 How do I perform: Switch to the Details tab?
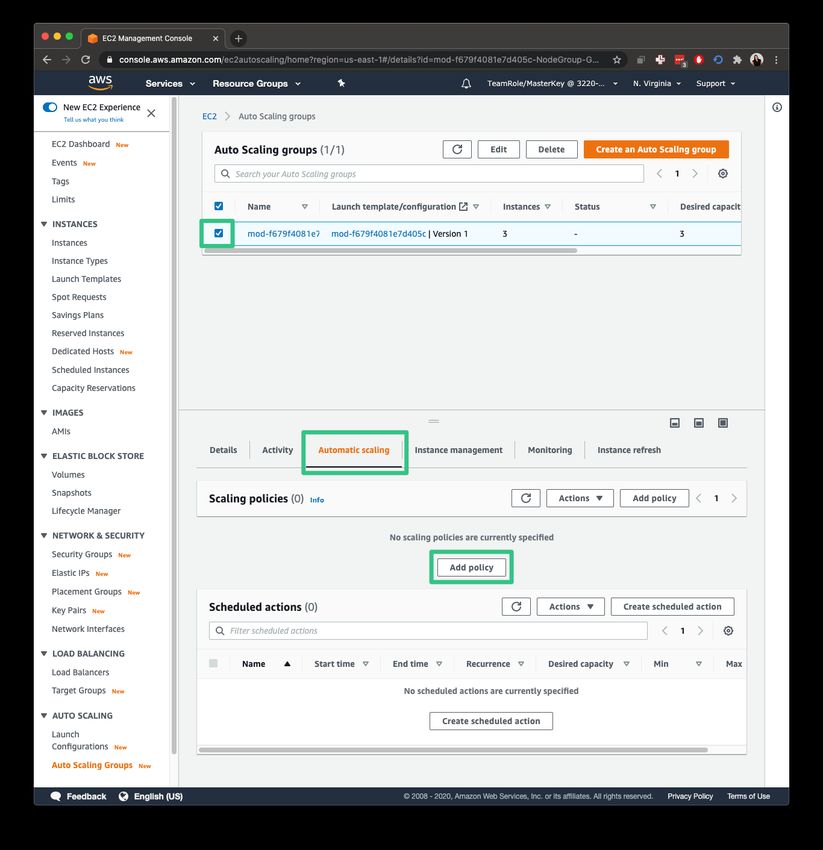(x=223, y=450)
